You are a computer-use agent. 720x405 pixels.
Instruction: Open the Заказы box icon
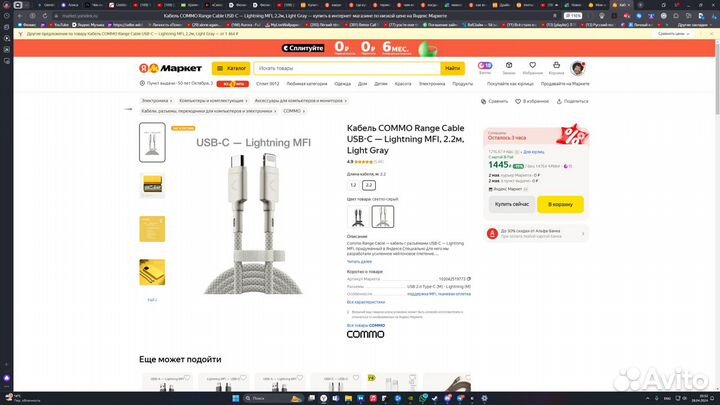point(509,68)
